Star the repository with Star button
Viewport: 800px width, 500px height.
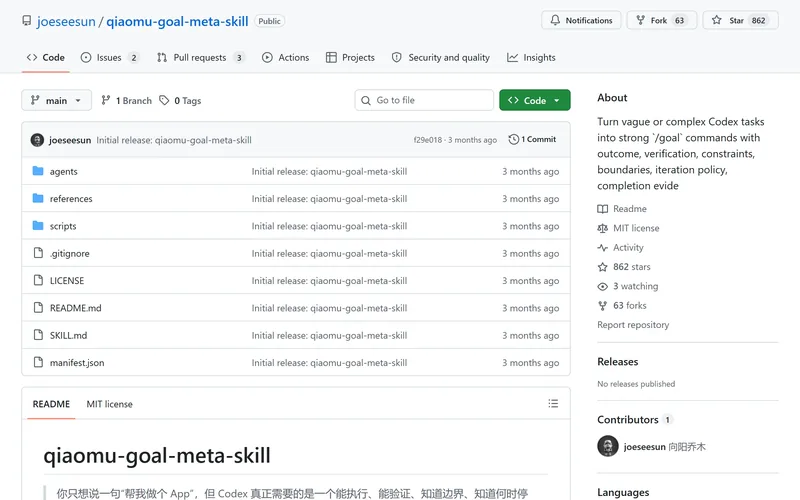point(740,20)
